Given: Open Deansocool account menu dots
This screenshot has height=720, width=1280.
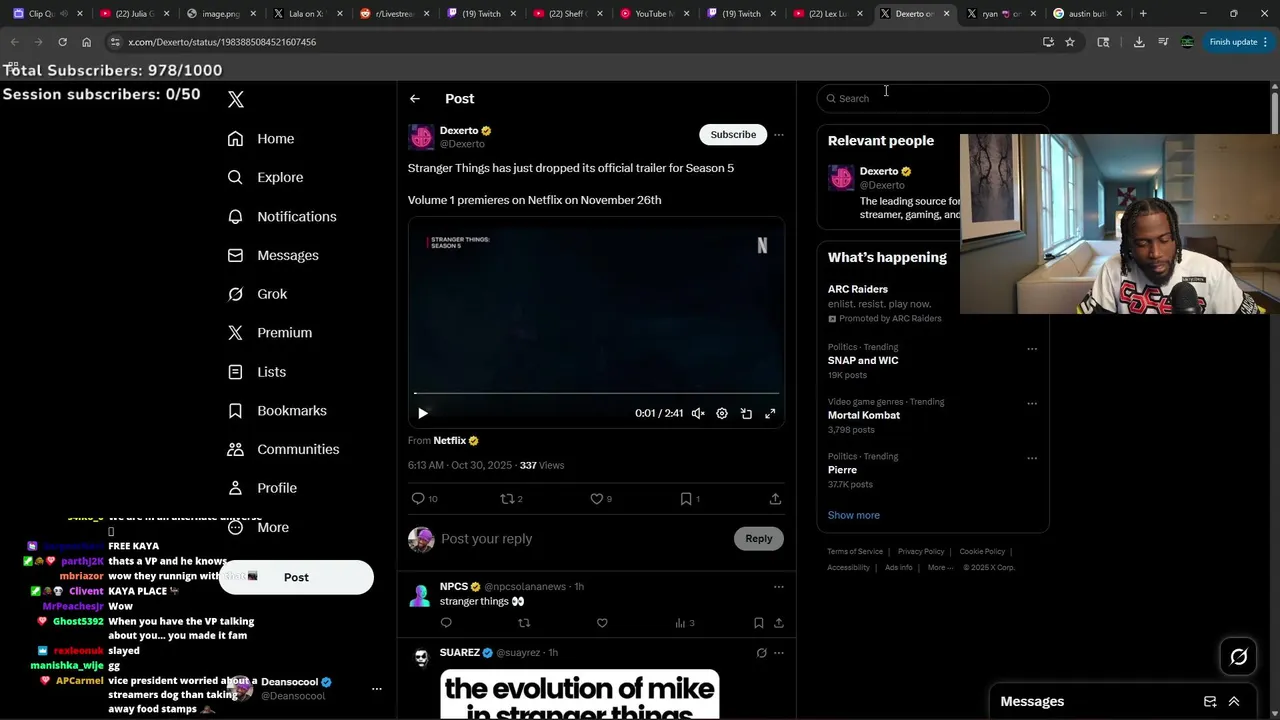Looking at the screenshot, I should coord(377,689).
